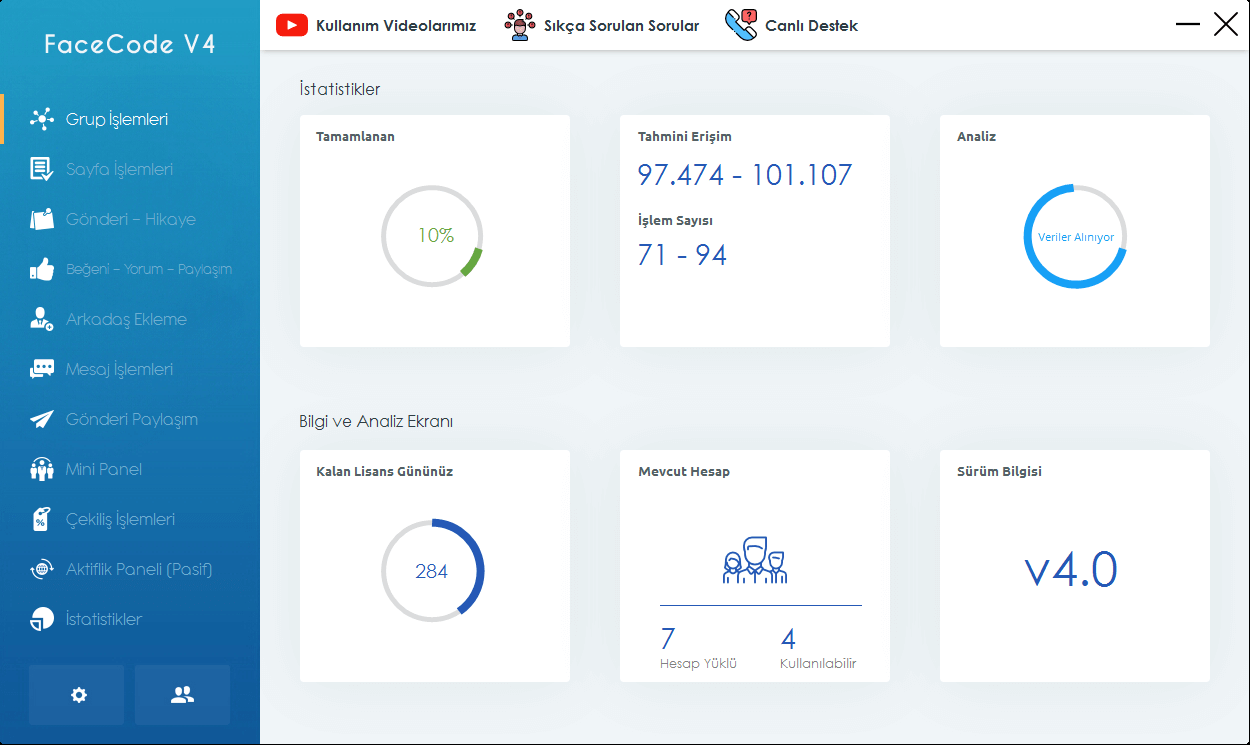Click the Kalan Lisans Gününüz title
1250x745 pixels.
(x=384, y=472)
